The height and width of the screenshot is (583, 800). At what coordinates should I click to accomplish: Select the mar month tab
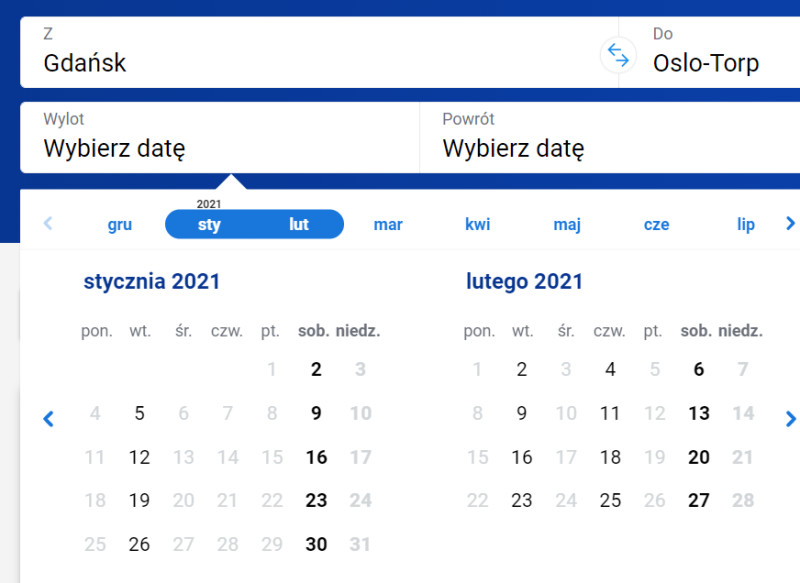tap(388, 224)
